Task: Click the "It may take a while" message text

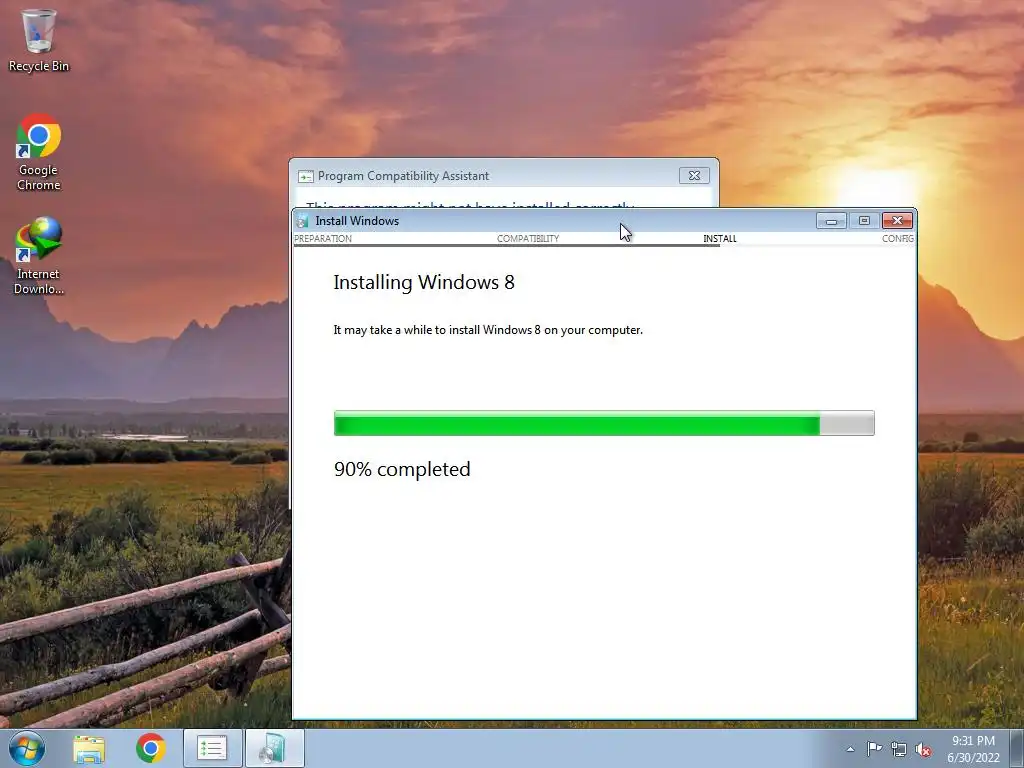Action: click(488, 330)
